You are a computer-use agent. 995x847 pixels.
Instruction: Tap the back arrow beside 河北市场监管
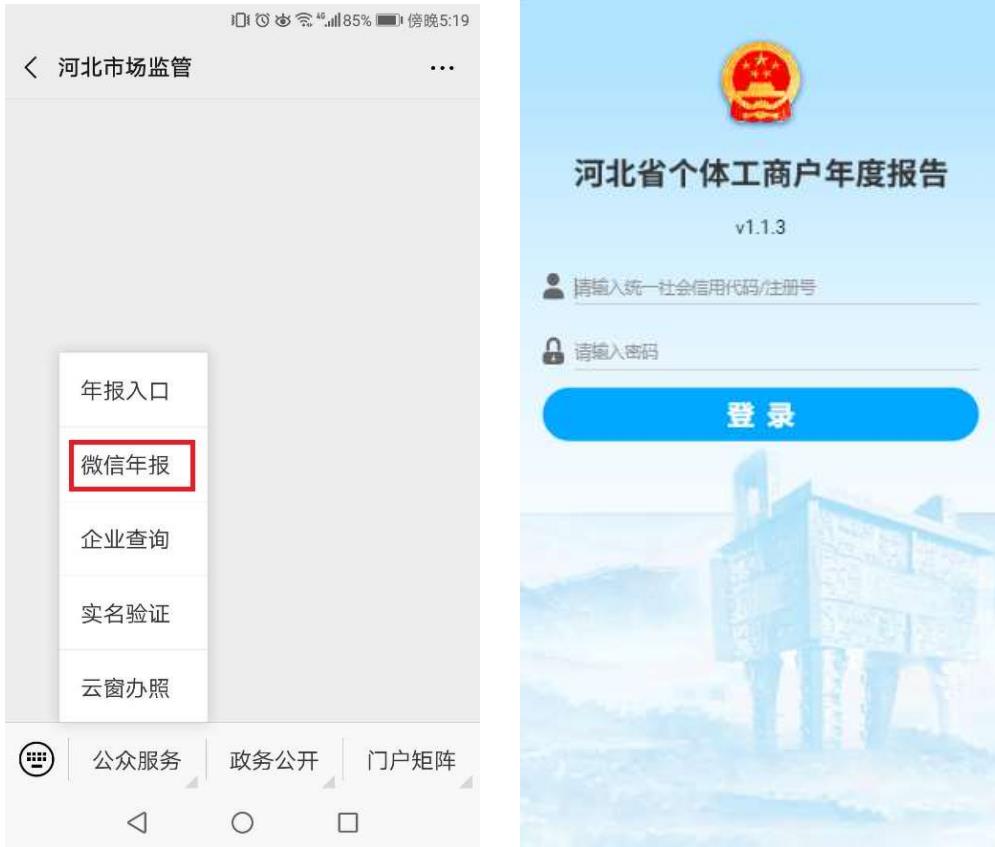(30, 67)
